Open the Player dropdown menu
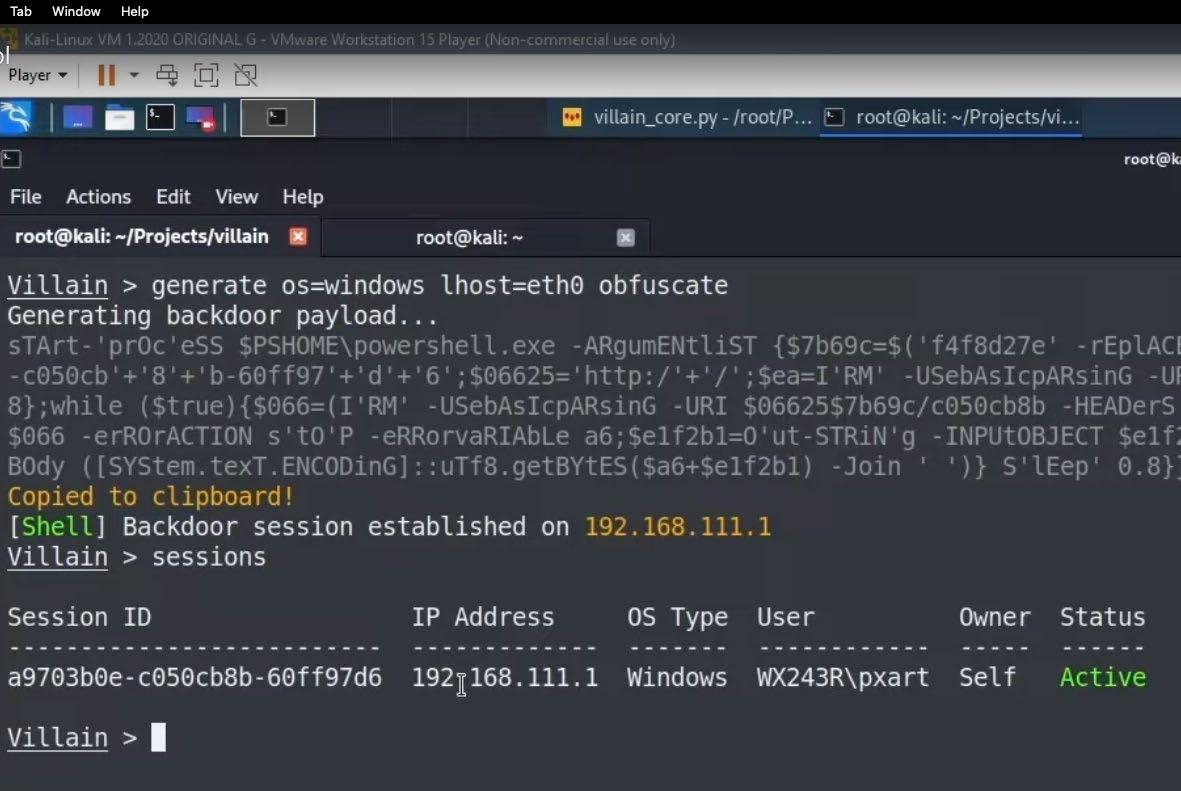This screenshot has height=791, width=1181. click(38, 75)
